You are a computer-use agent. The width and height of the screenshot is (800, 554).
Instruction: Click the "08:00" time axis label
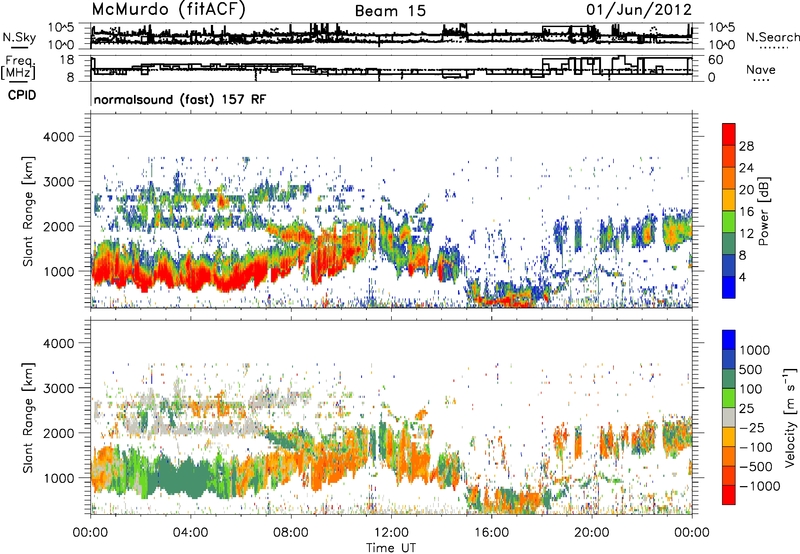point(291,533)
